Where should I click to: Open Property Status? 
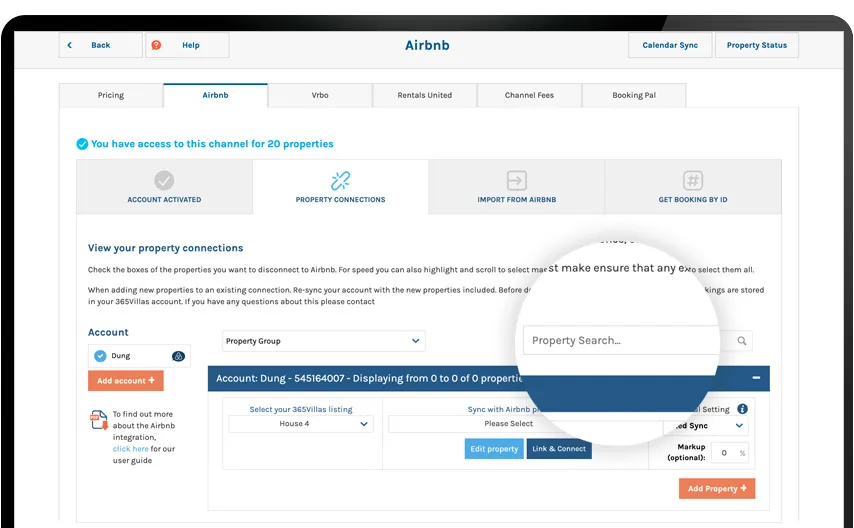tap(757, 45)
